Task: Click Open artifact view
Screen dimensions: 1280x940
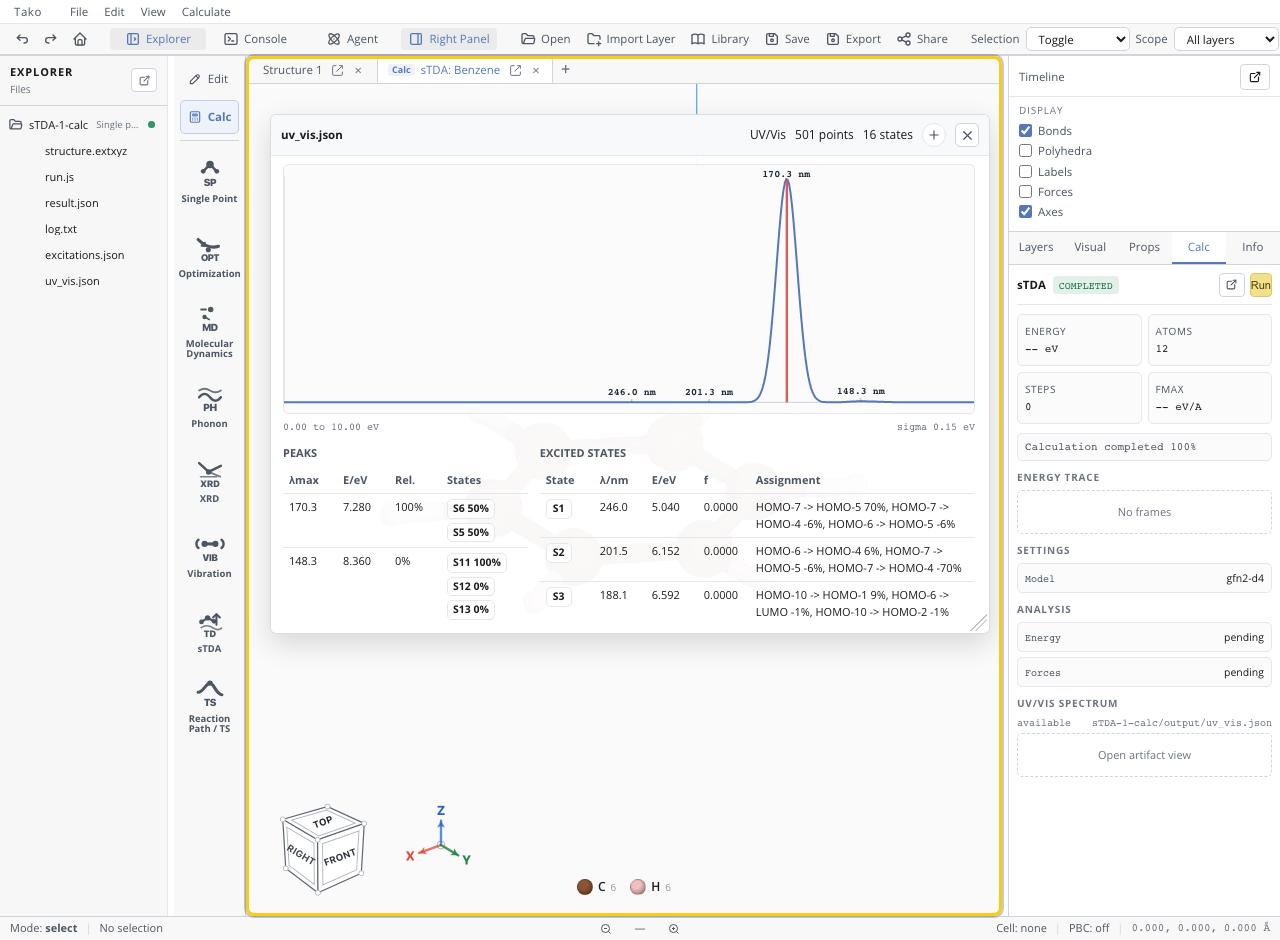Action: point(1144,755)
